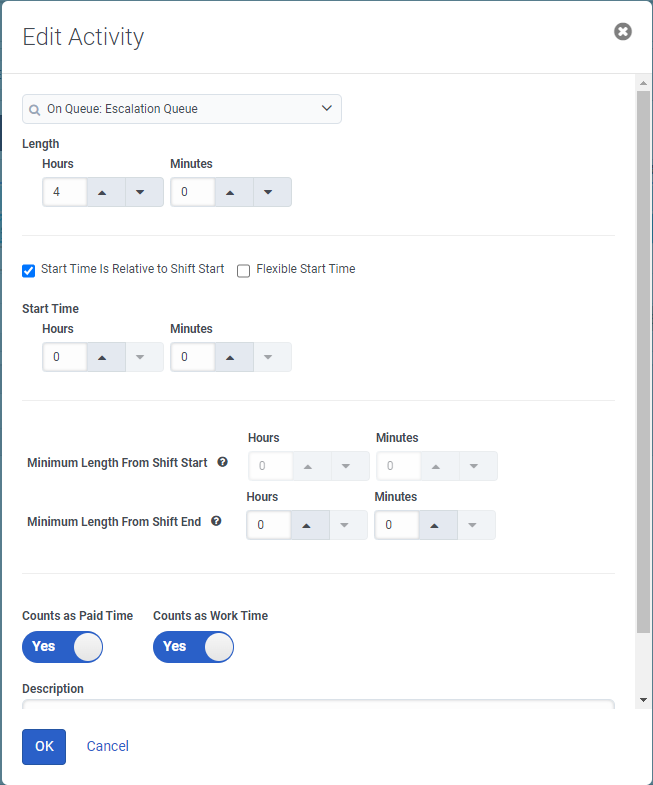
Task: Cancel editing the activity
Action: pyautogui.click(x=108, y=746)
